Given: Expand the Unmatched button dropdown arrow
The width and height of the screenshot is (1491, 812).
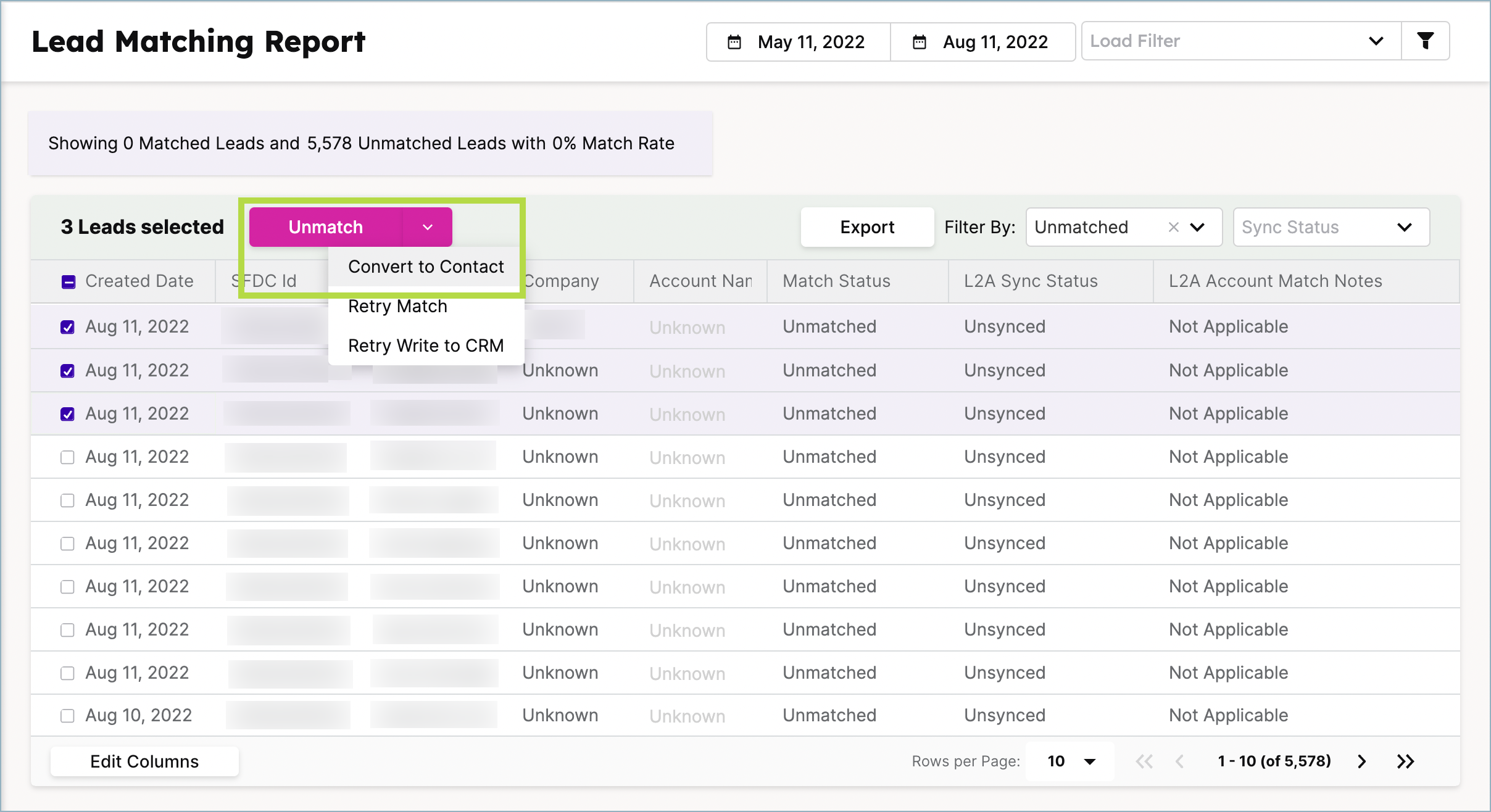Looking at the screenshot, I should (x=427, y=227).
